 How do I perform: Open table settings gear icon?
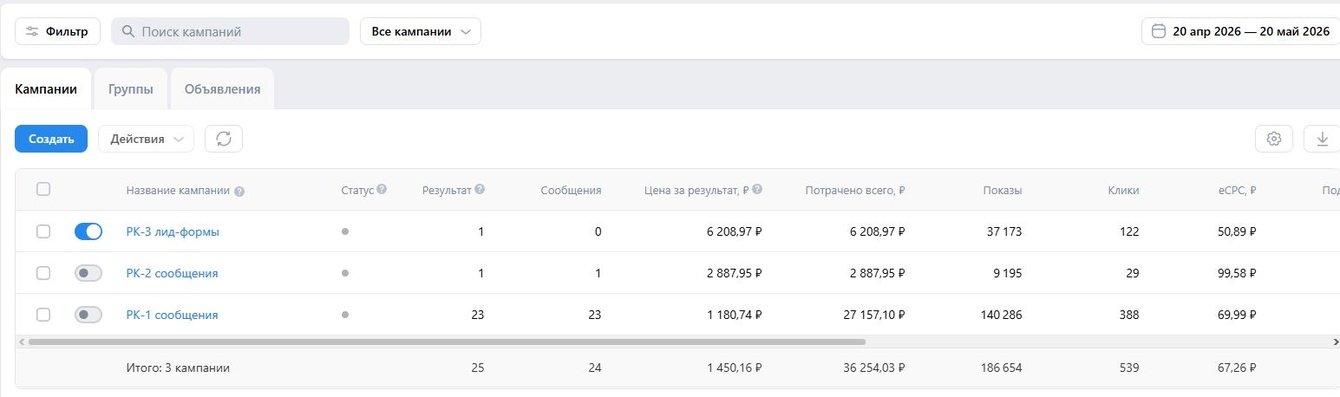pyautogui.click(x=1274, y=139)
